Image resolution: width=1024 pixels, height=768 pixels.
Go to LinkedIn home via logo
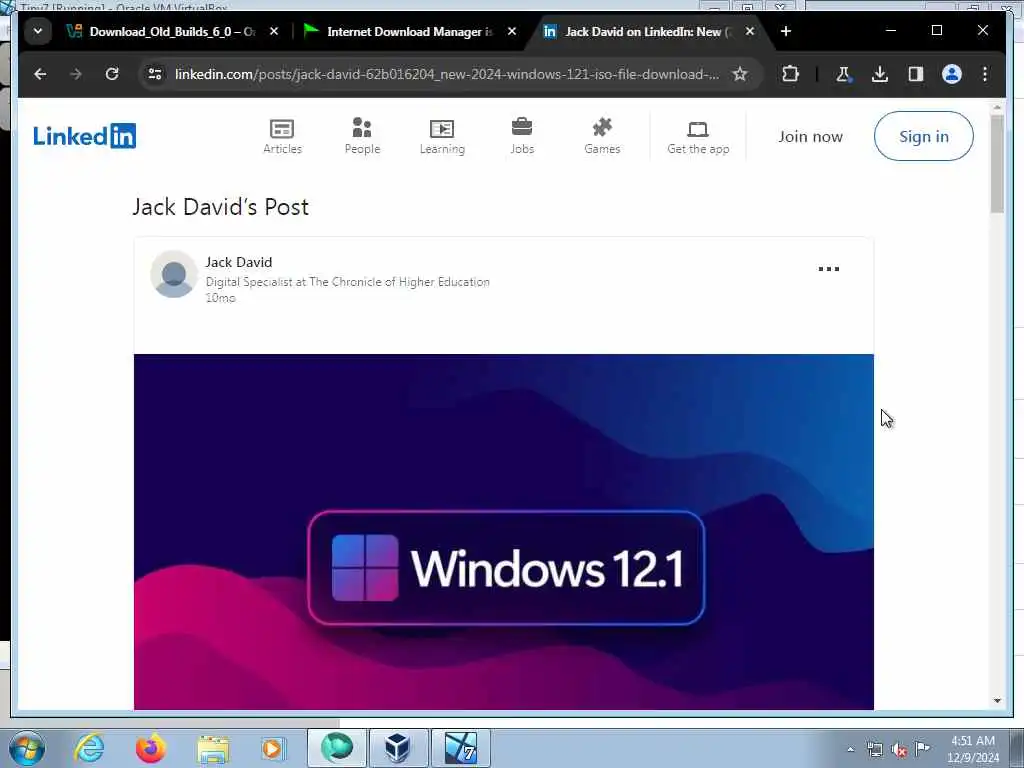(x=84, y=136)
